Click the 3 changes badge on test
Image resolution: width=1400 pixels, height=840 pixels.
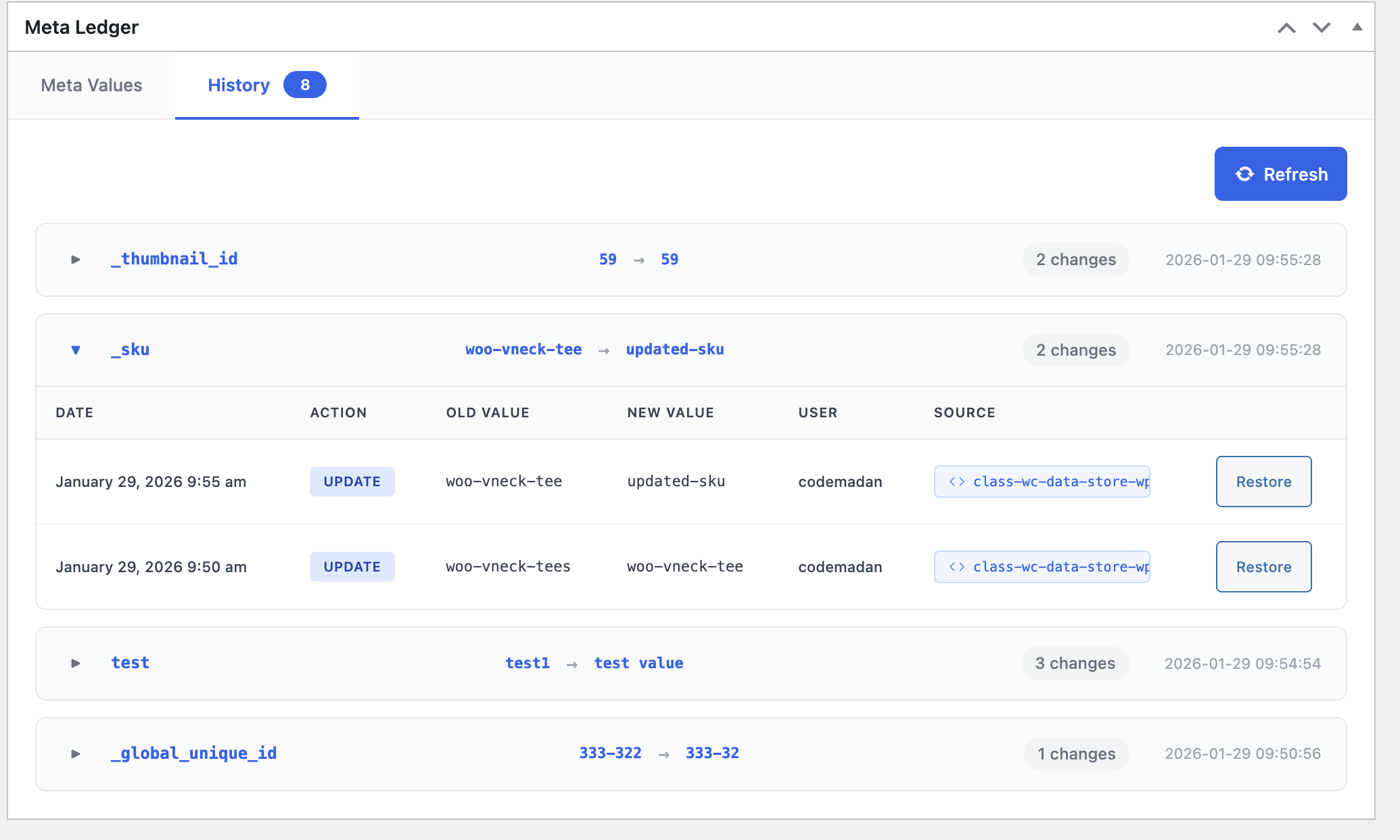(x=1075, y=663)
